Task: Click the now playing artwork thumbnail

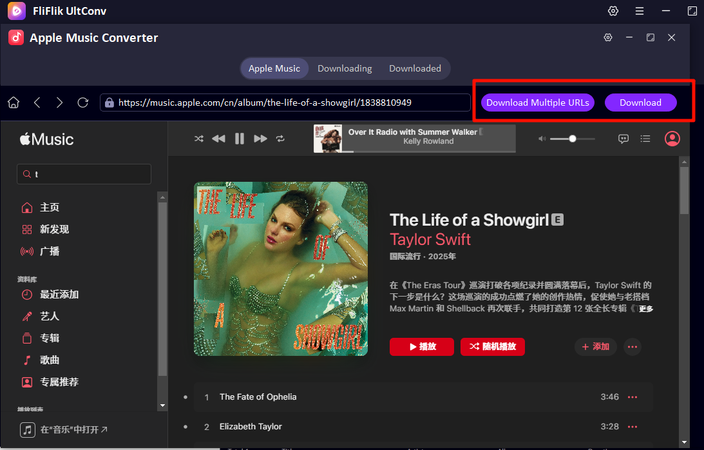Action: [328, 139]
